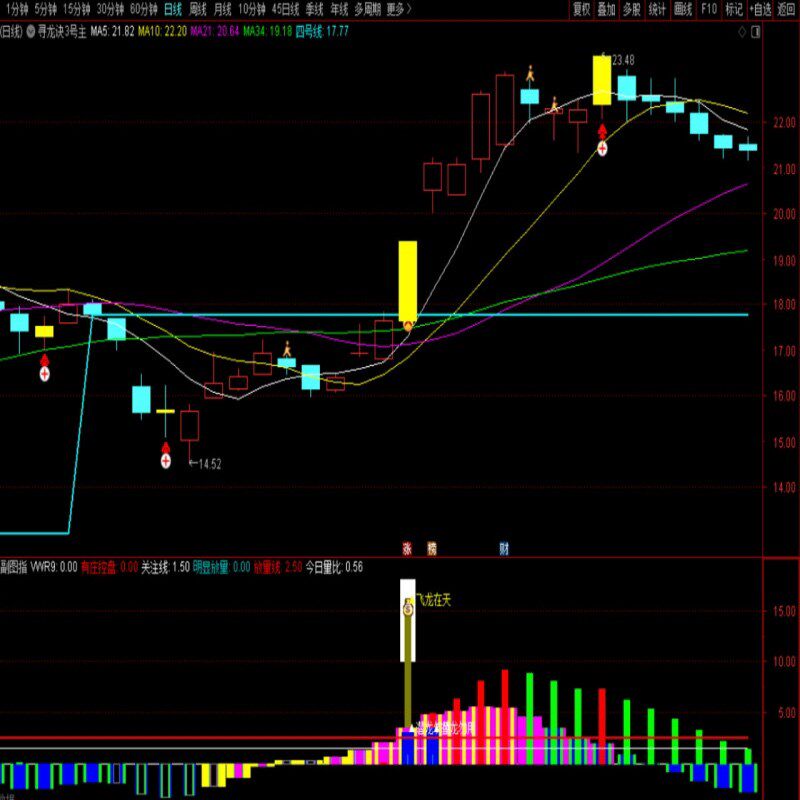Click the red plus signal under the 23.48 candle
This screenshot has height=800, width=800.
click(602, 148)
